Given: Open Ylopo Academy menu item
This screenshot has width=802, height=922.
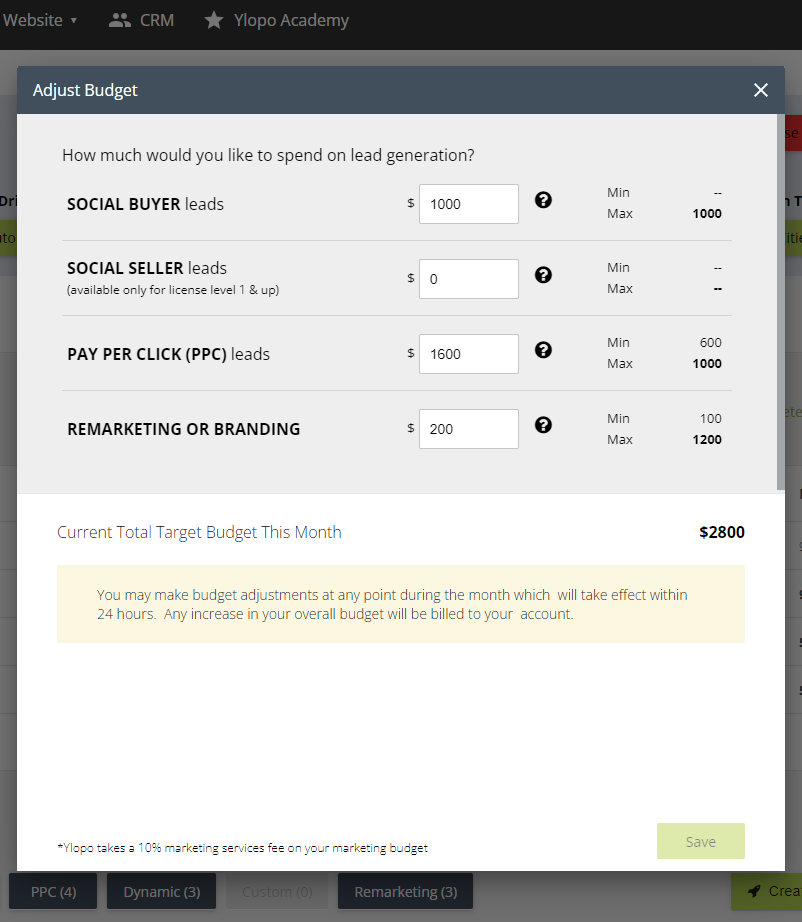Looking at the screenshot, I should [x=292, y=20].
